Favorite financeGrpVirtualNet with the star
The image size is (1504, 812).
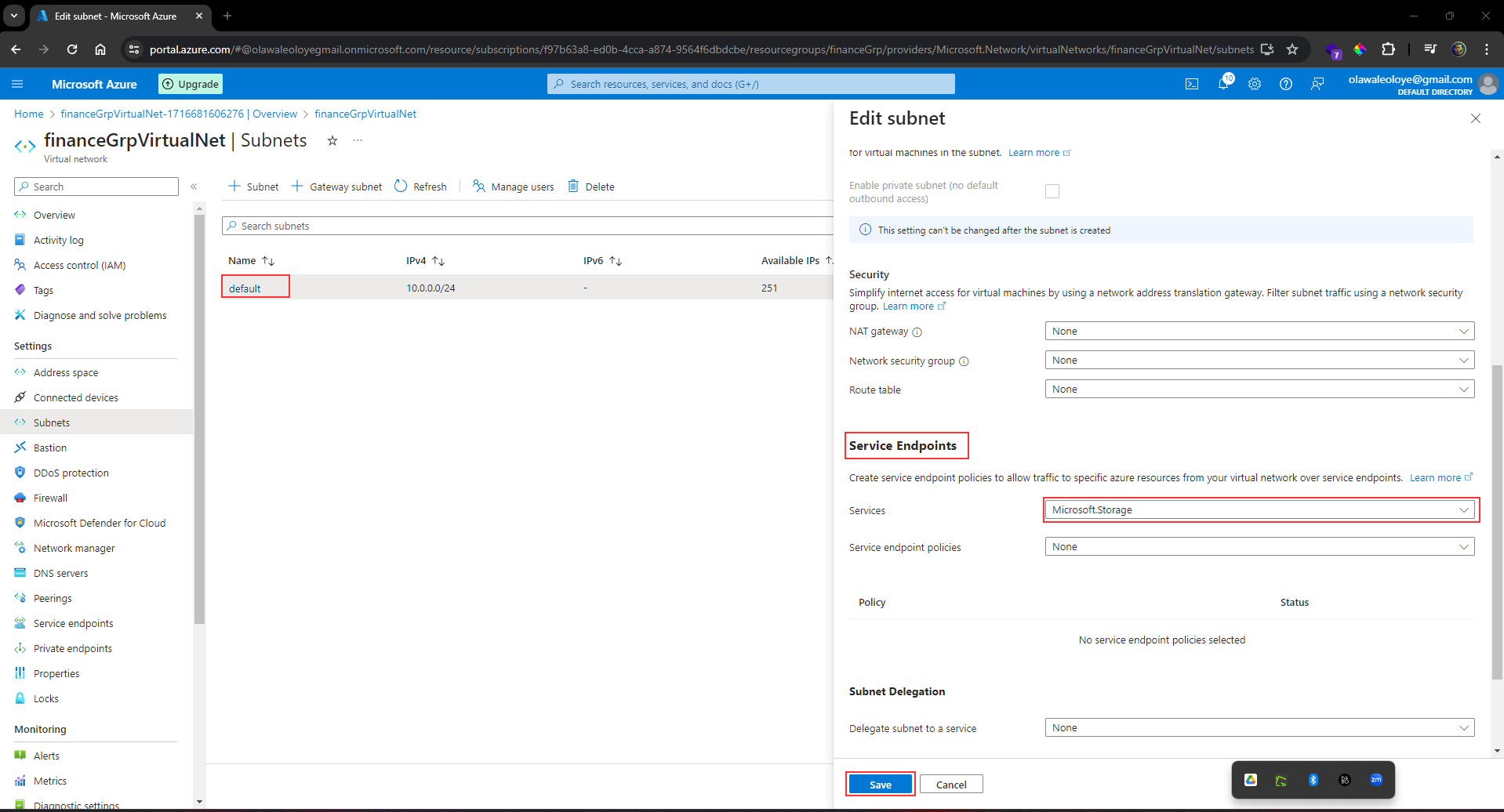coord(332,141)
